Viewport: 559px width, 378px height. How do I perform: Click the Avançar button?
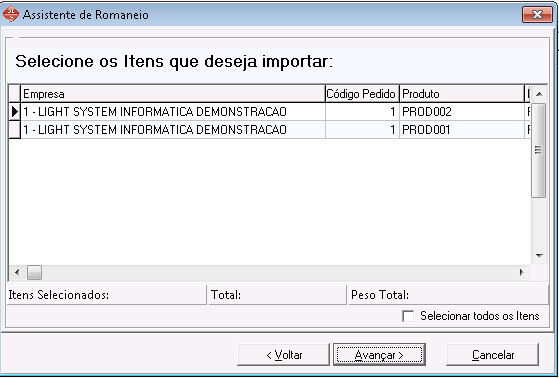379,355
